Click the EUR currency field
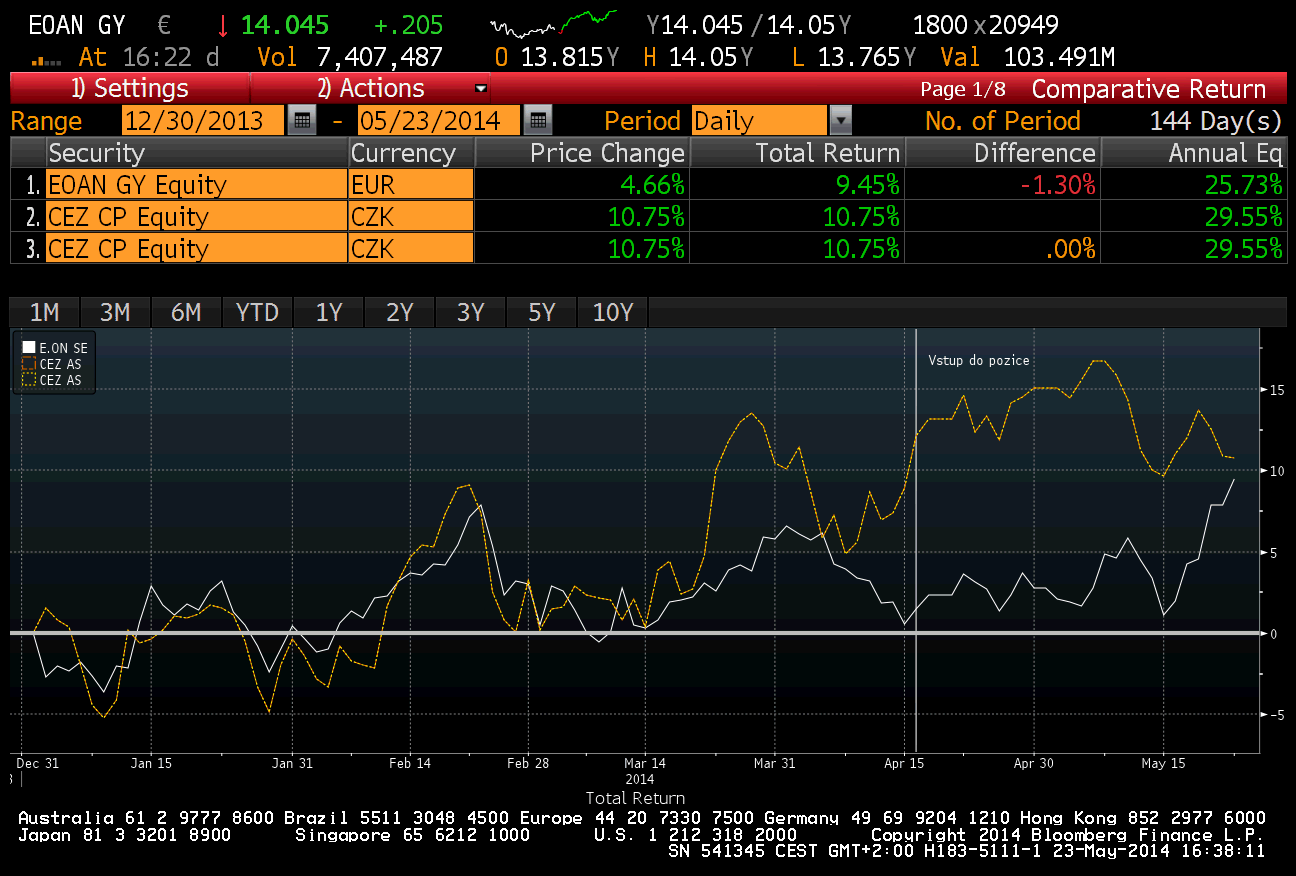 point(411,184)
